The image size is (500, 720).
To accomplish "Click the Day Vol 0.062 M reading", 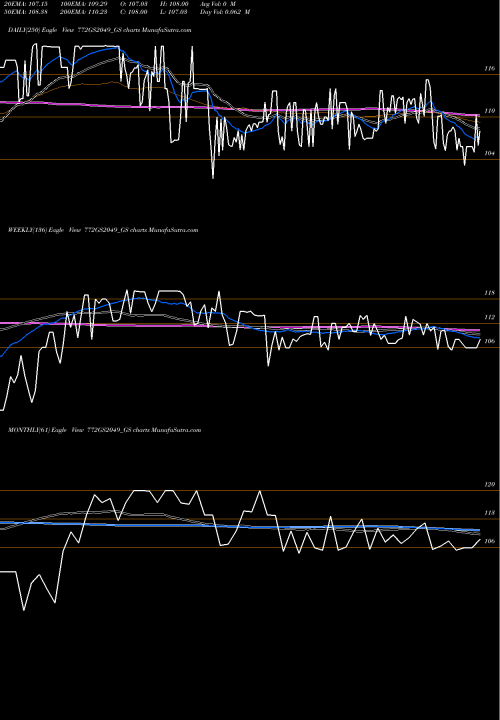I will 225,12.
